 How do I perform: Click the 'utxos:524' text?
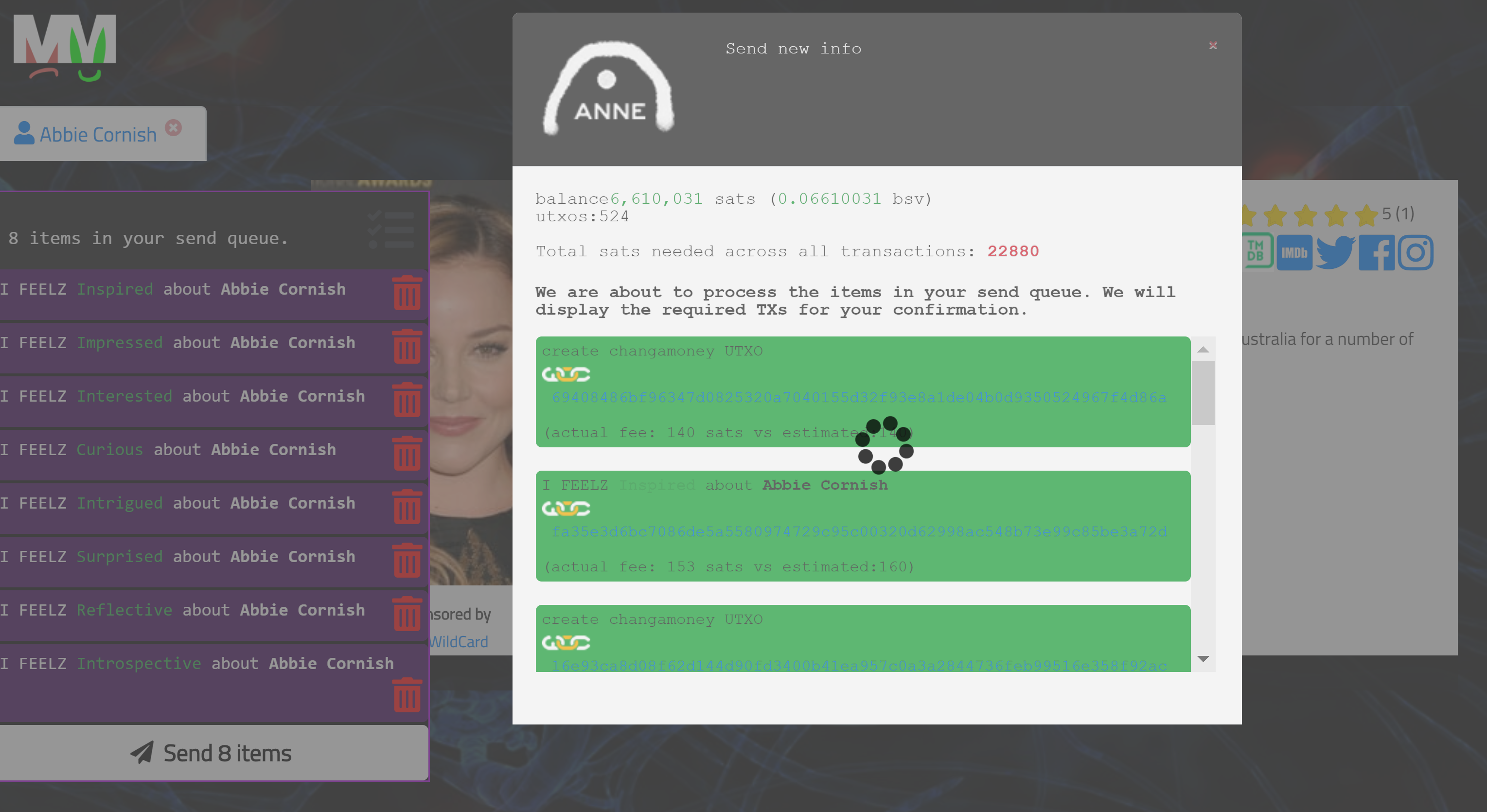583,216
